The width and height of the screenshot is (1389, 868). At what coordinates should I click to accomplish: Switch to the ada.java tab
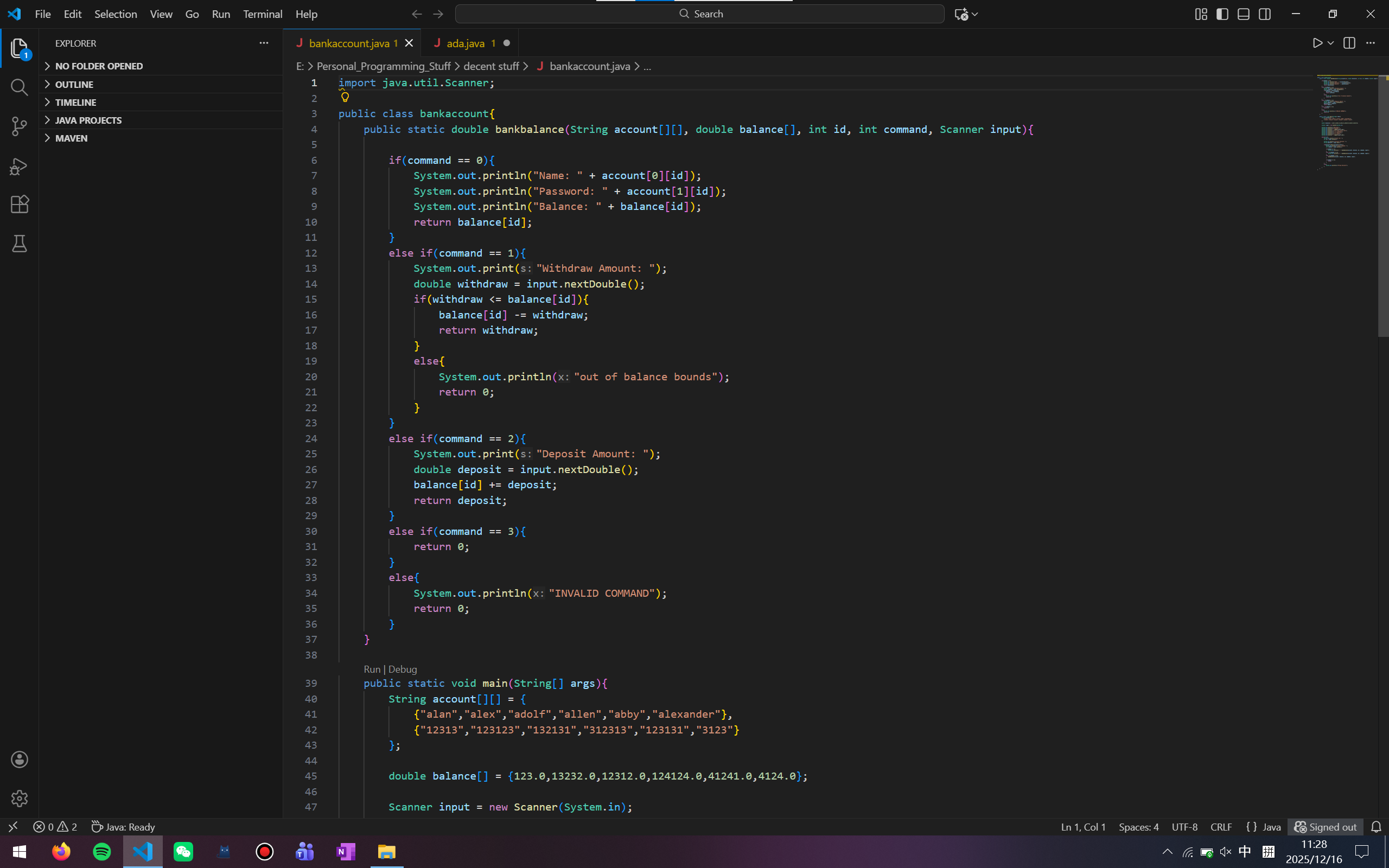pyautogui.click(x=465, y=43)
